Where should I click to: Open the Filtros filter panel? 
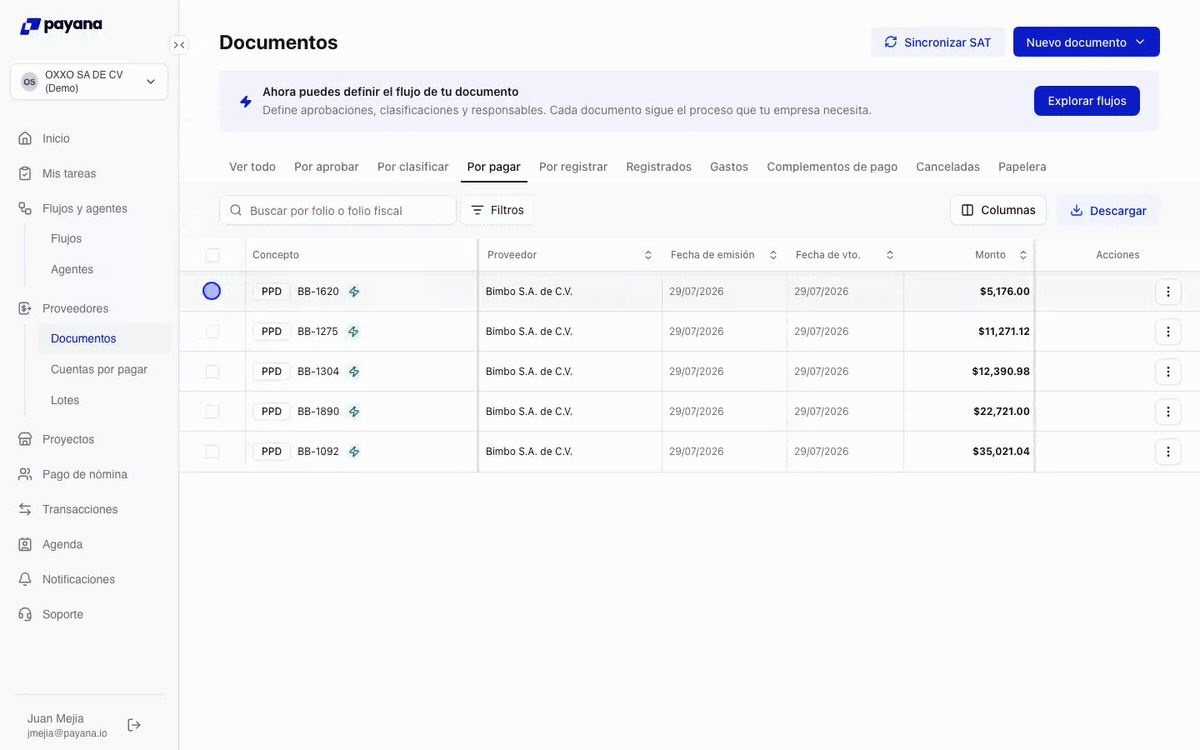(497, 210)
